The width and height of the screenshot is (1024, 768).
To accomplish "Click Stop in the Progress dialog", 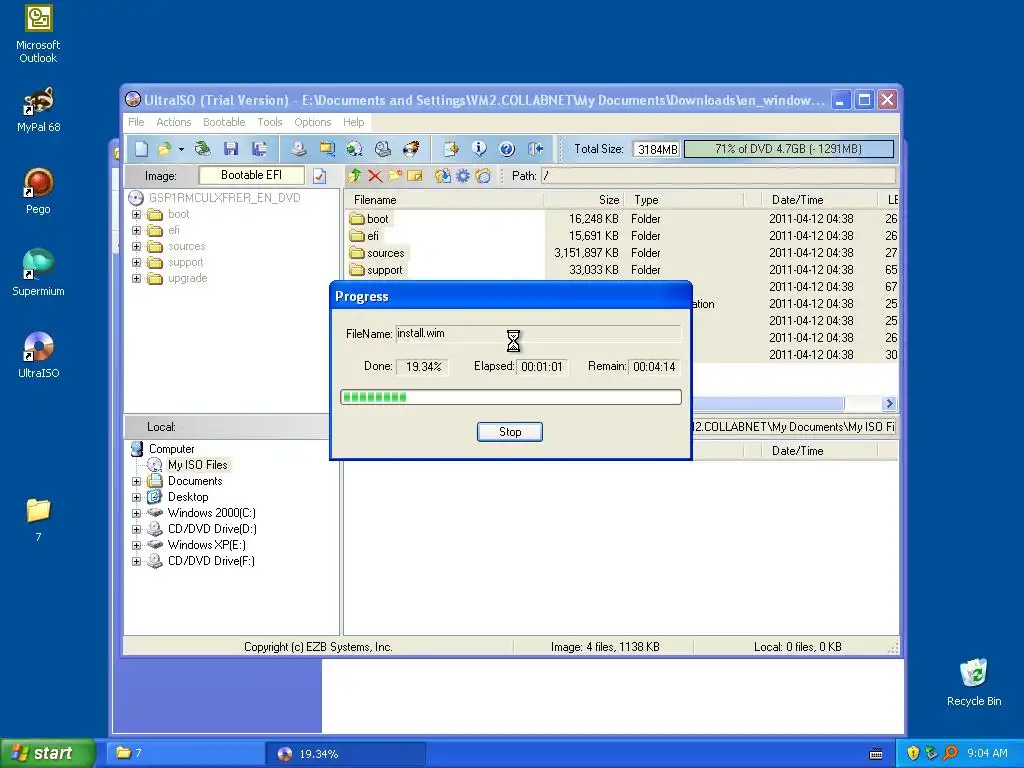I will point(509,432).
